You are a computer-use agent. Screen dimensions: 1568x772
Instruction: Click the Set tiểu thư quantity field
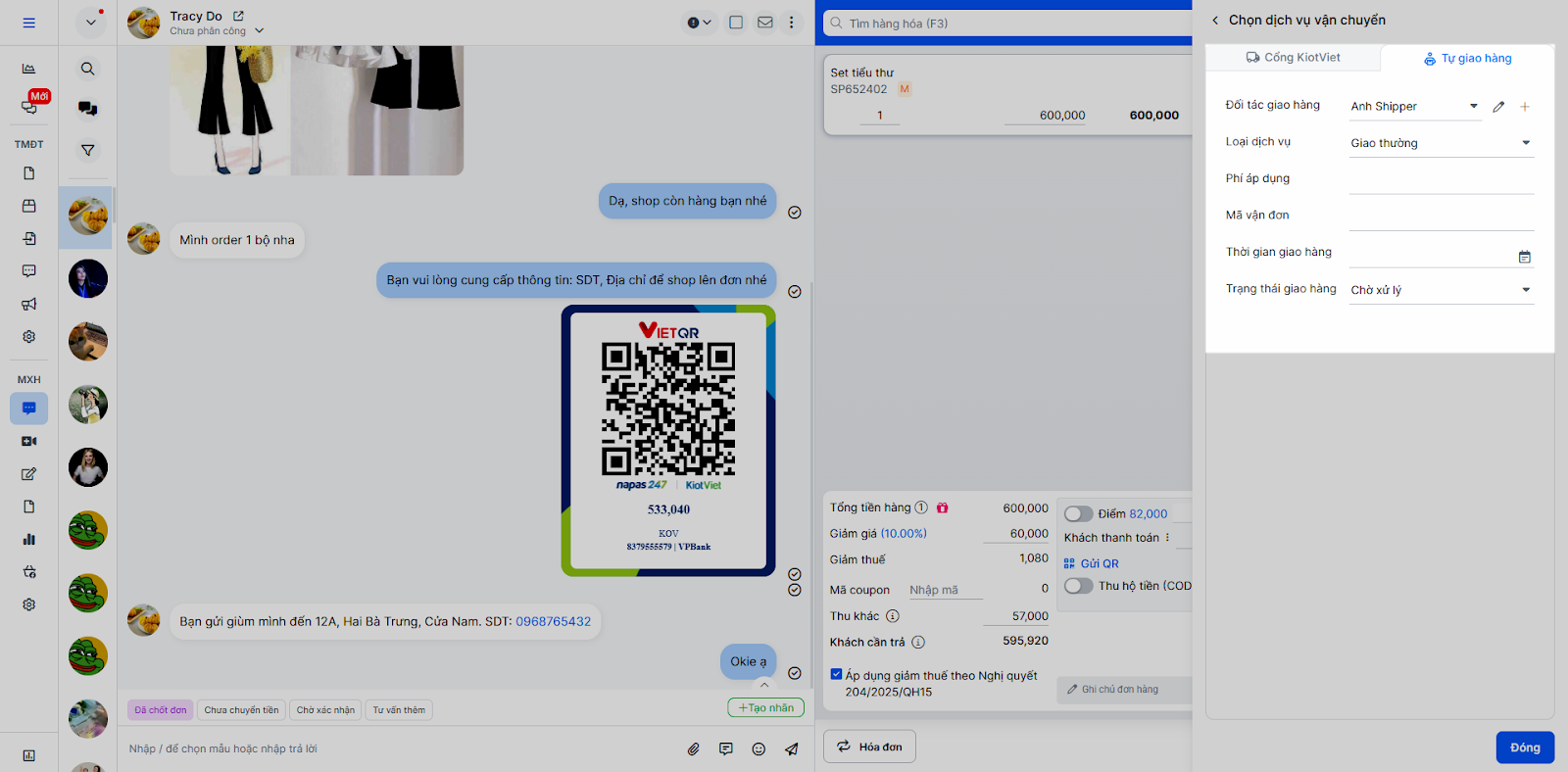tap(880, 116)
